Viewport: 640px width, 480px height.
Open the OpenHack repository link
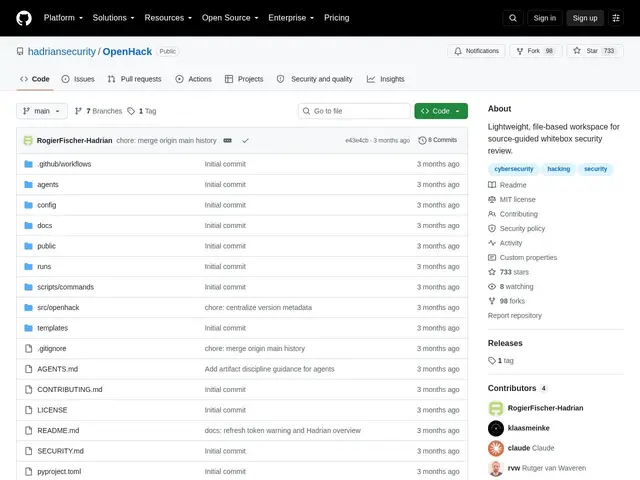pyautogui.click(x=127, y=51)
